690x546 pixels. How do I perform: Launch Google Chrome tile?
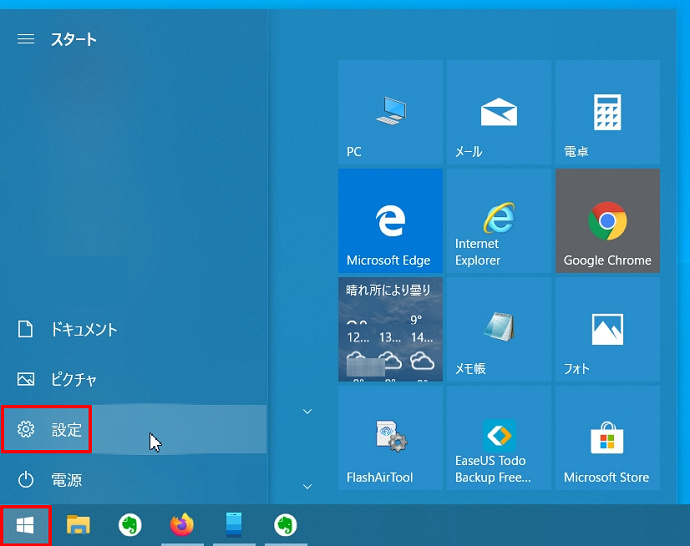pos(607,221)
